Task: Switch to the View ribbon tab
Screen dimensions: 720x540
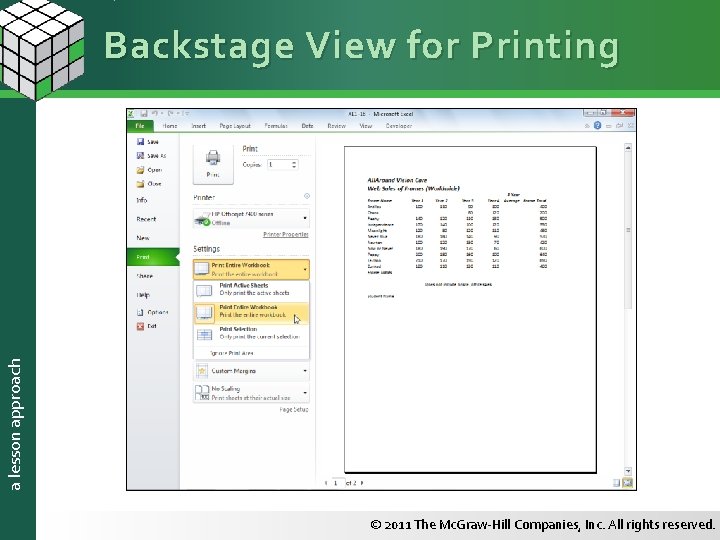Action: pos(366,125)
